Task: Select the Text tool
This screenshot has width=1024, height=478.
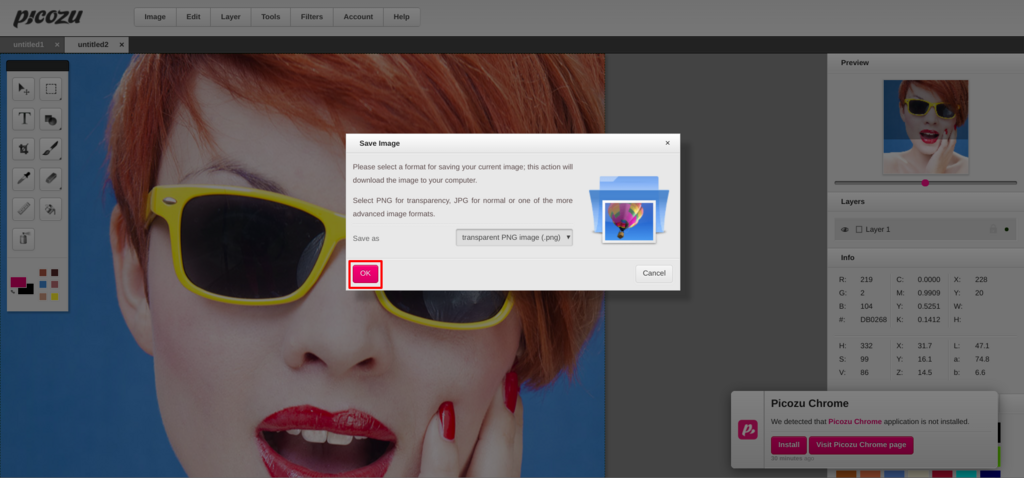Action: pyautogui.click(x=24, y=119)
